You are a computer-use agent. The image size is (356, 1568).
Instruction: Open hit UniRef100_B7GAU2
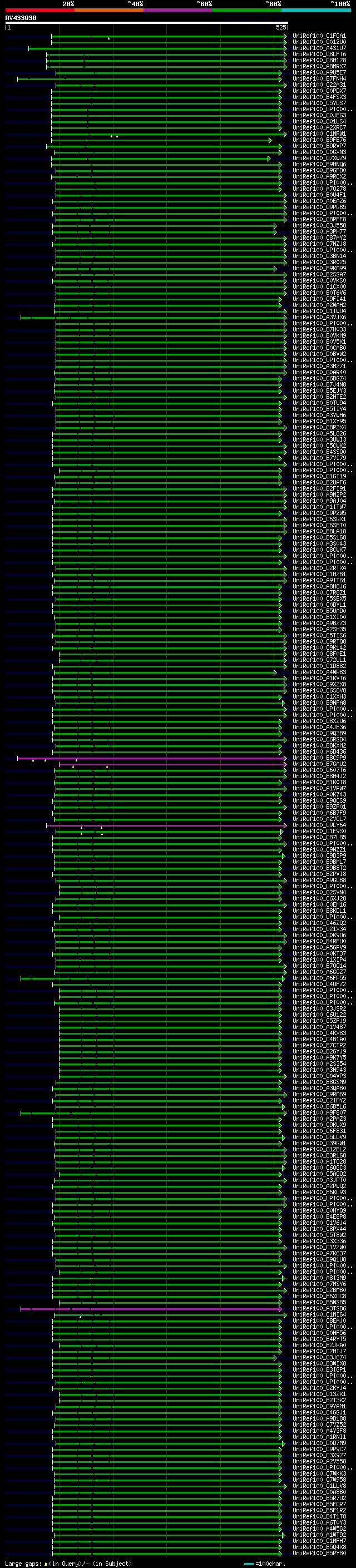[319, 764]
